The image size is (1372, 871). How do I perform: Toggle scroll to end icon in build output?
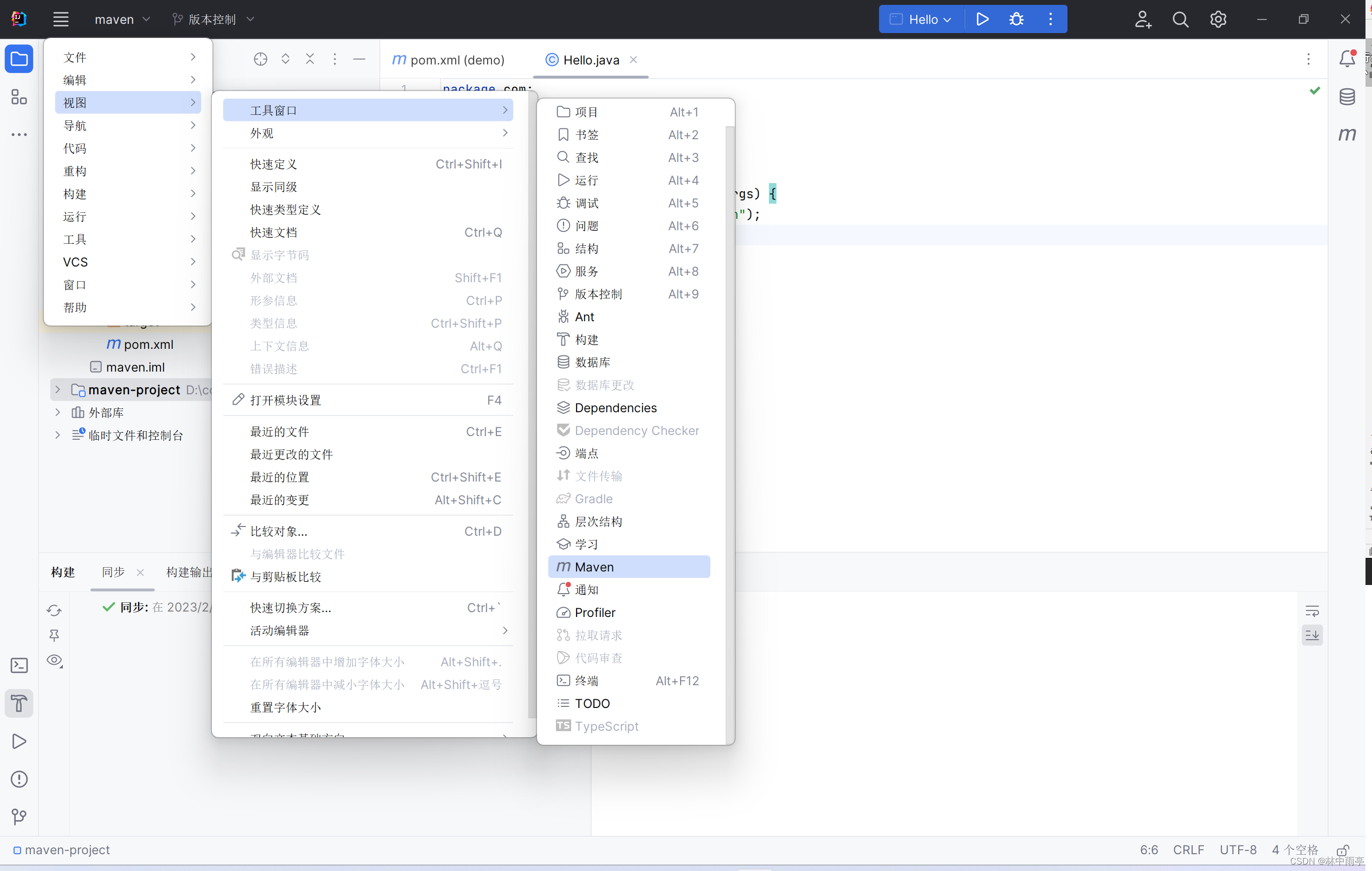point(1312,635)
